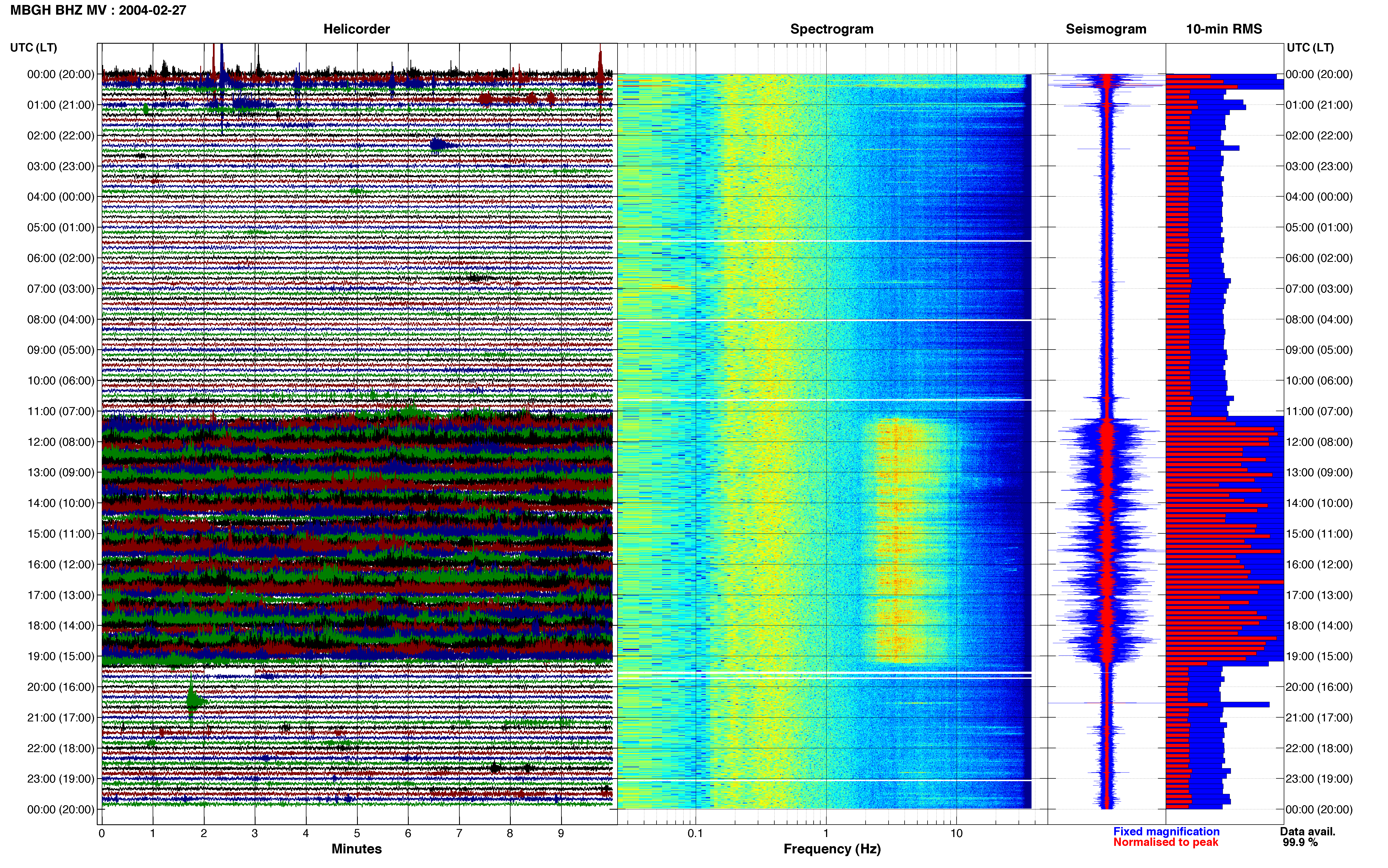Click the left '20:00 (16:00)' time label

[x=61, y=687]
